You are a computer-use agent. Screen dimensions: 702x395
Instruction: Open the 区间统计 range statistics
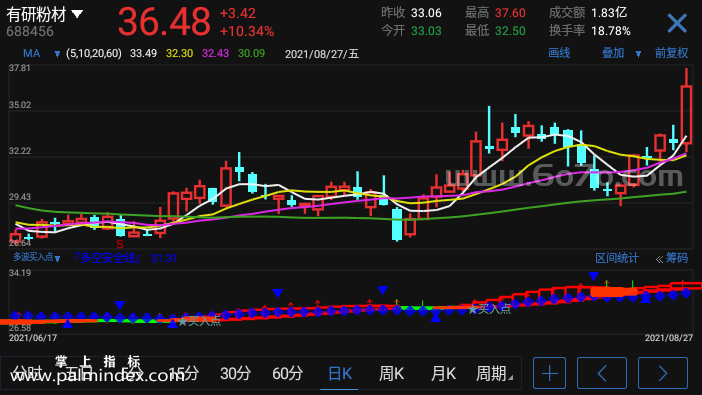click(616, 258)
